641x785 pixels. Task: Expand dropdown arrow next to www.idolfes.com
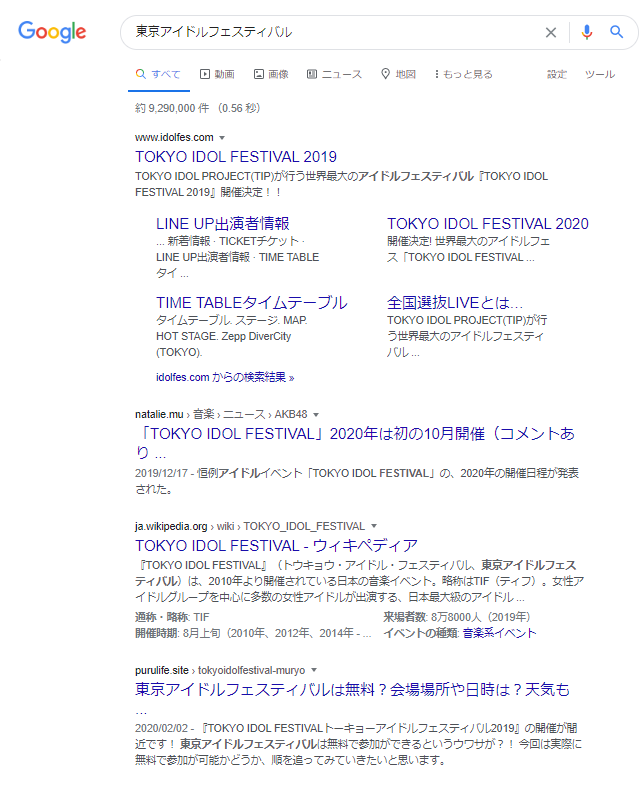point(222,138)
